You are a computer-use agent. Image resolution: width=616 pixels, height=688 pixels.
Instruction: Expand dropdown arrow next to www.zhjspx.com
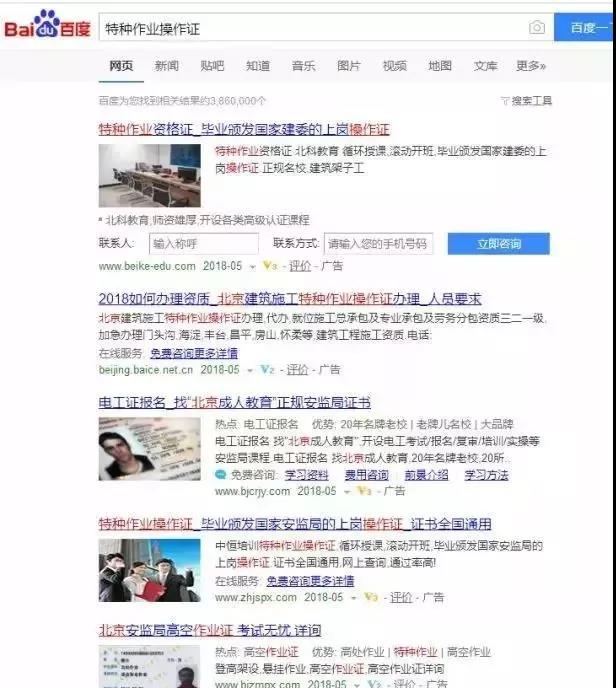(354, 598)
